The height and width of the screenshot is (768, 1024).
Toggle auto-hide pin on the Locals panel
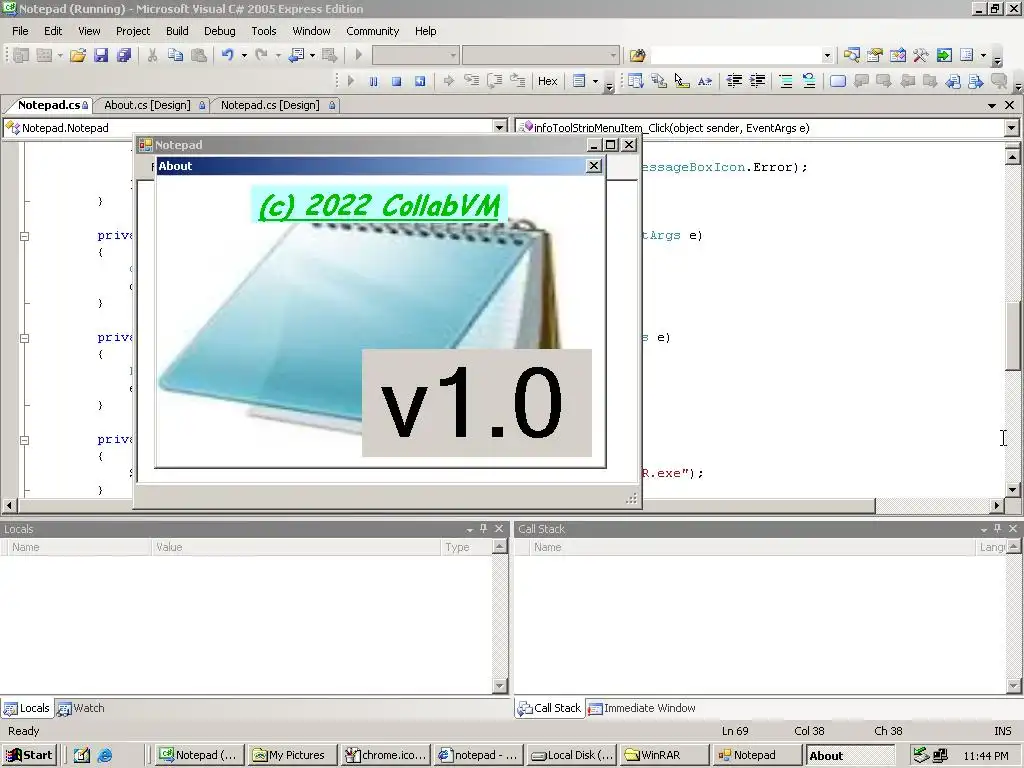tap(484, 529)
